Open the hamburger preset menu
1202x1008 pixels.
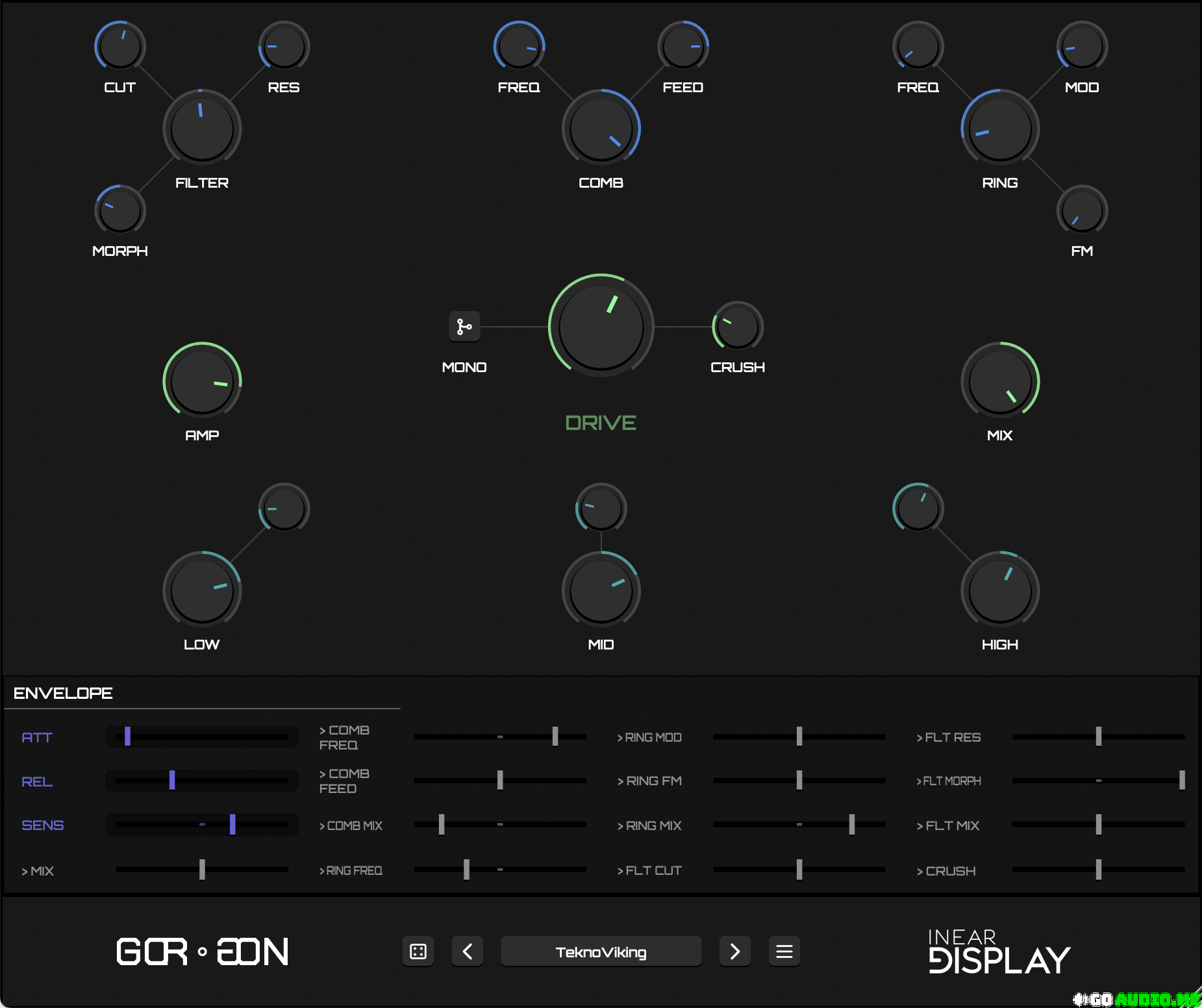(x=784, y=951)
